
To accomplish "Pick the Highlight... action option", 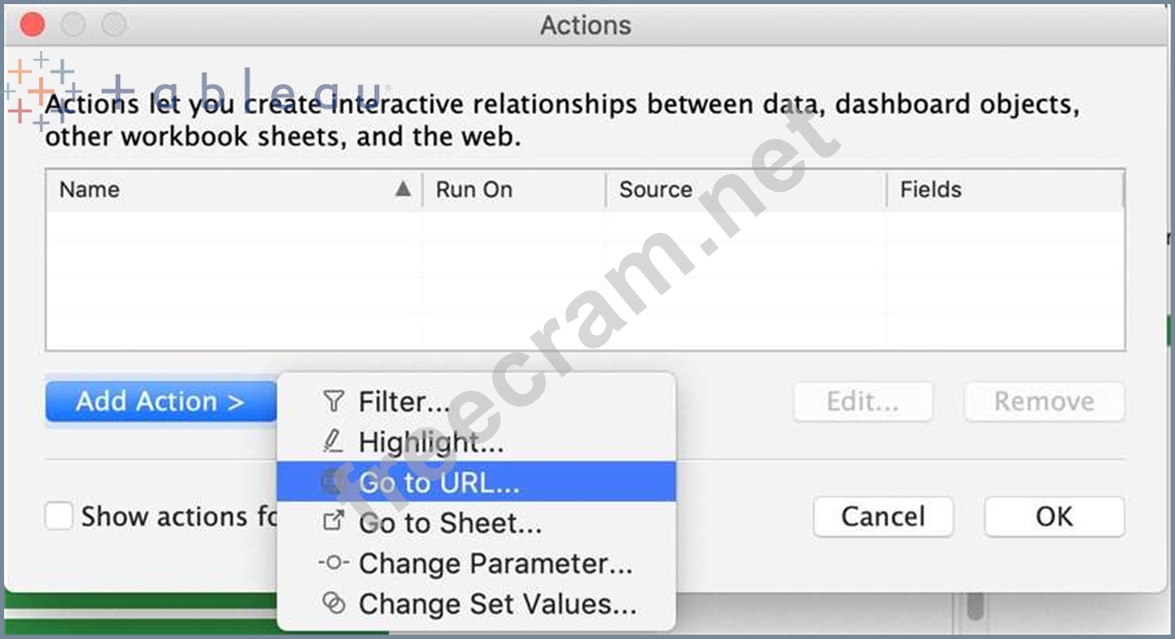I will (431, 441).
